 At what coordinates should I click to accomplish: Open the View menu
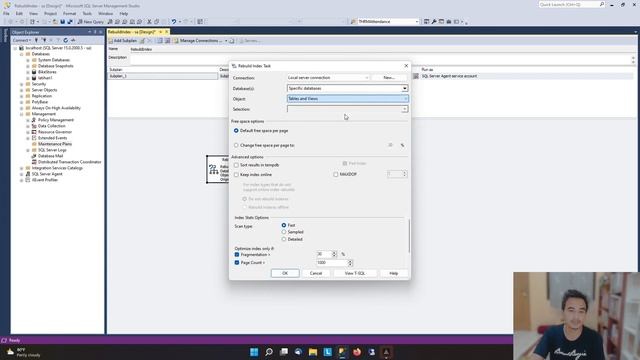33,13
